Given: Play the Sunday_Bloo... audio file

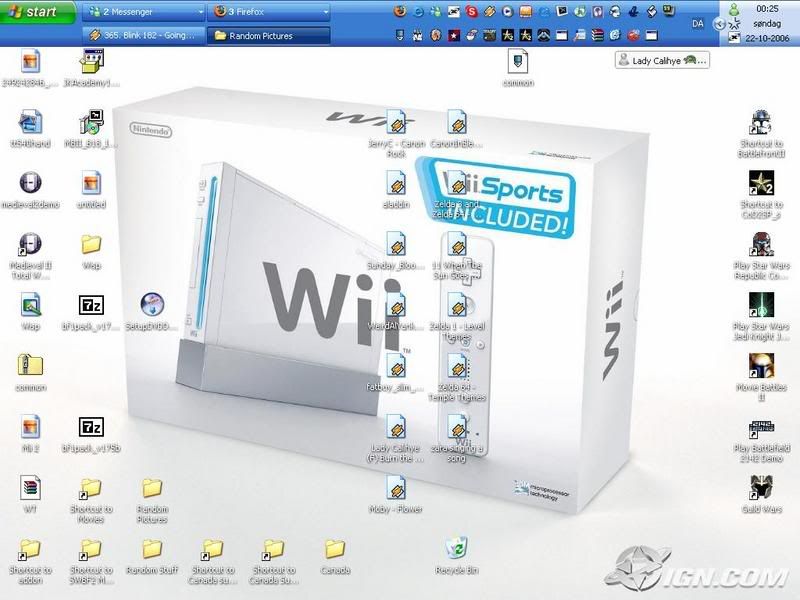Looking at the screenshot, I should pos(396,251).
